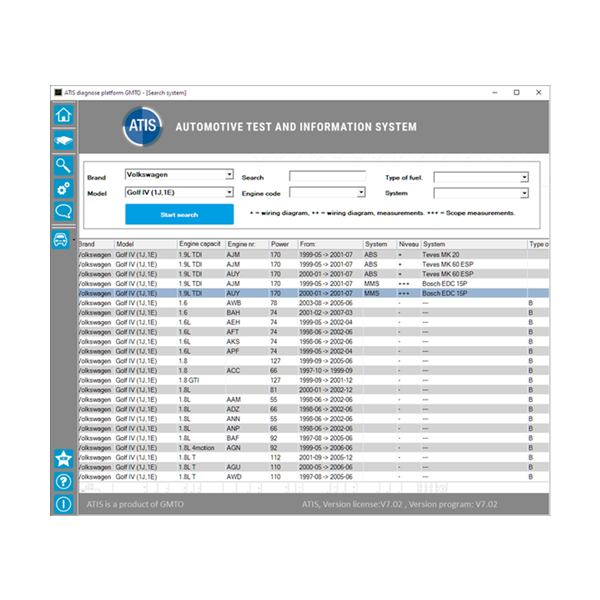The image size is (600, 600).
Task: Click the date 2000-01 -> 2002-12
Action: point(326,390)
